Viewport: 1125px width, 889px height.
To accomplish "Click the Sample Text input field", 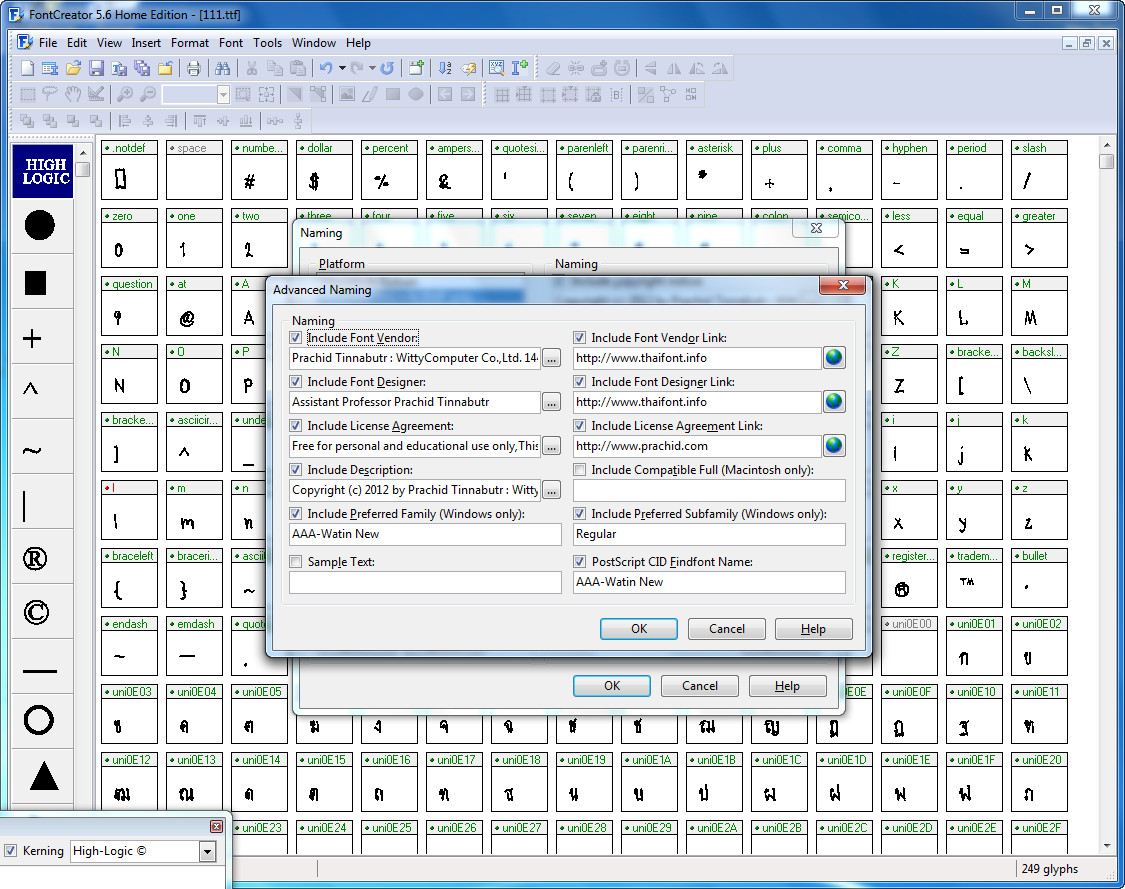I will click(x=425, y=582).
